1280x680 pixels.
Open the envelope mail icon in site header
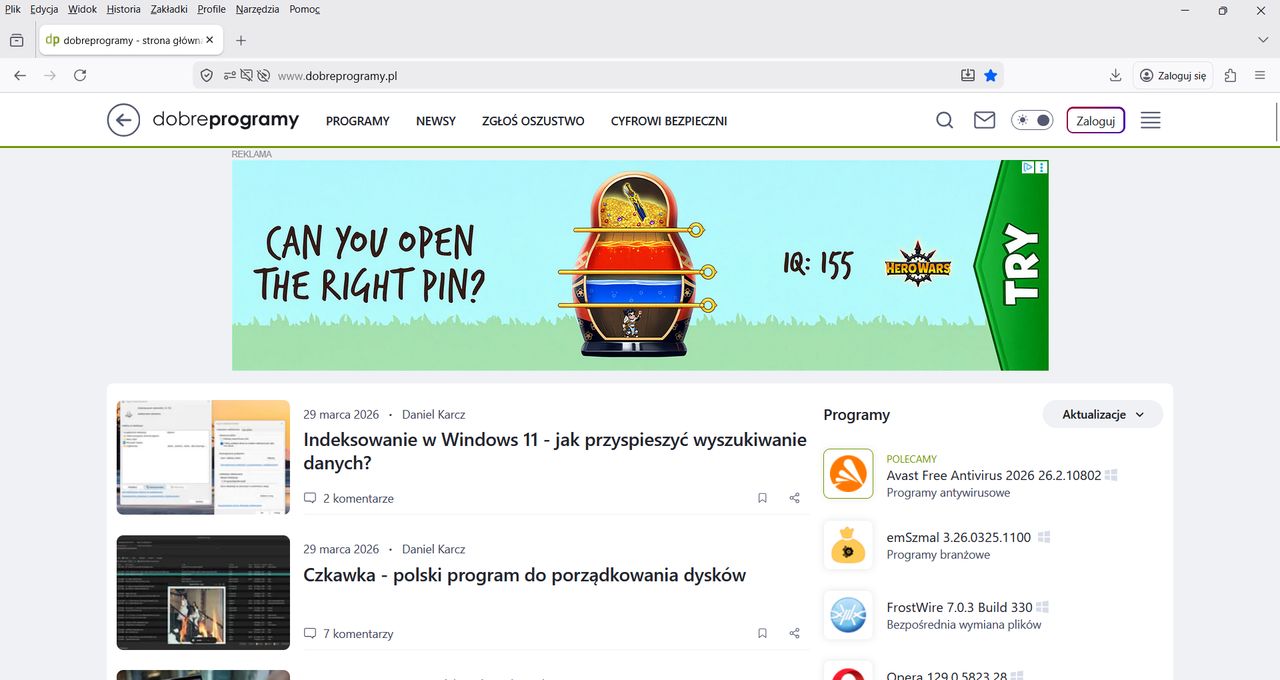(985, 120)
